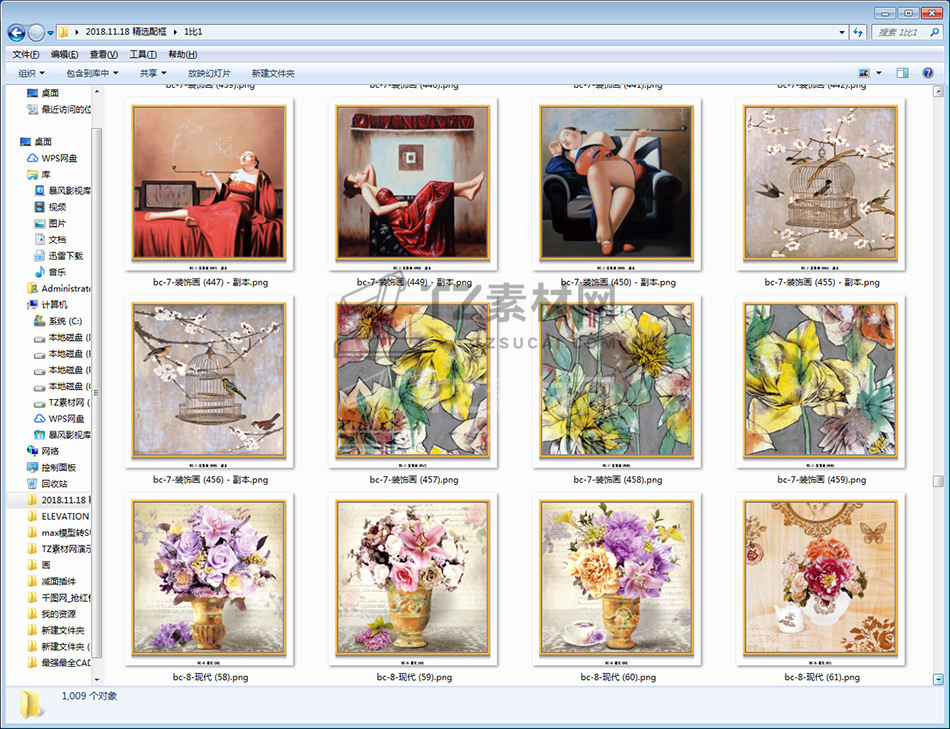Toggle the preview pane icon
The image size is (950, 729).
[902, 73]
